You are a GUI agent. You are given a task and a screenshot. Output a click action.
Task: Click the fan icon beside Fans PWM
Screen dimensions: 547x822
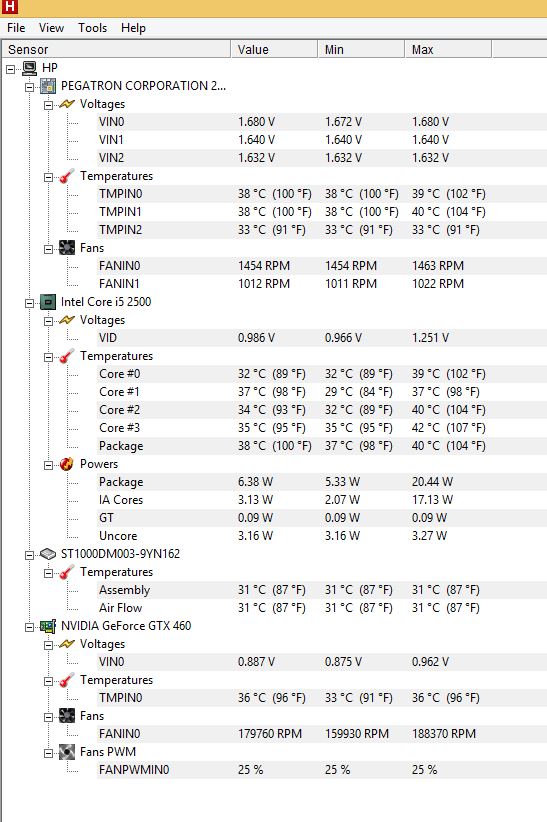67,752
